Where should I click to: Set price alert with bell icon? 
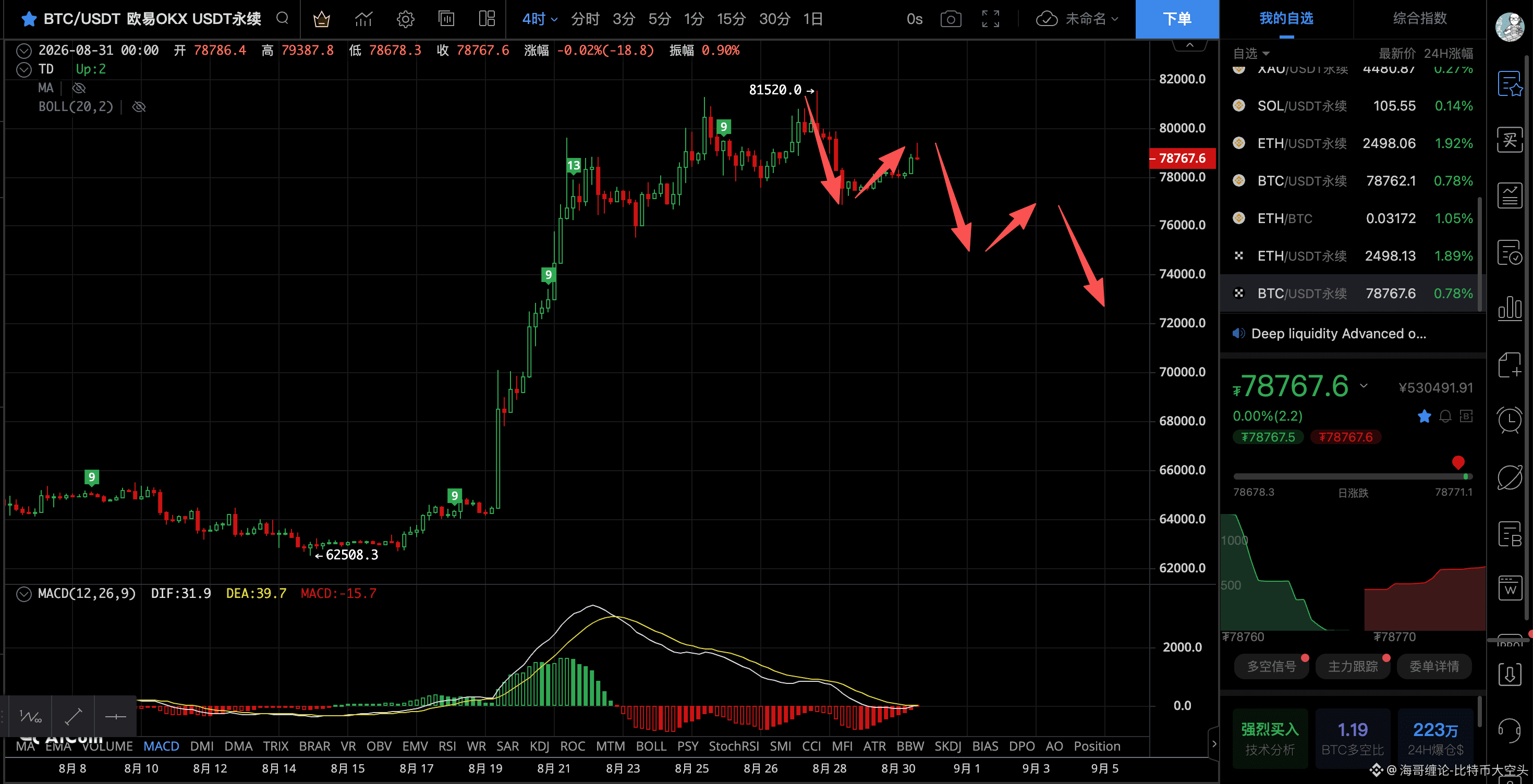pos(1445,416)
